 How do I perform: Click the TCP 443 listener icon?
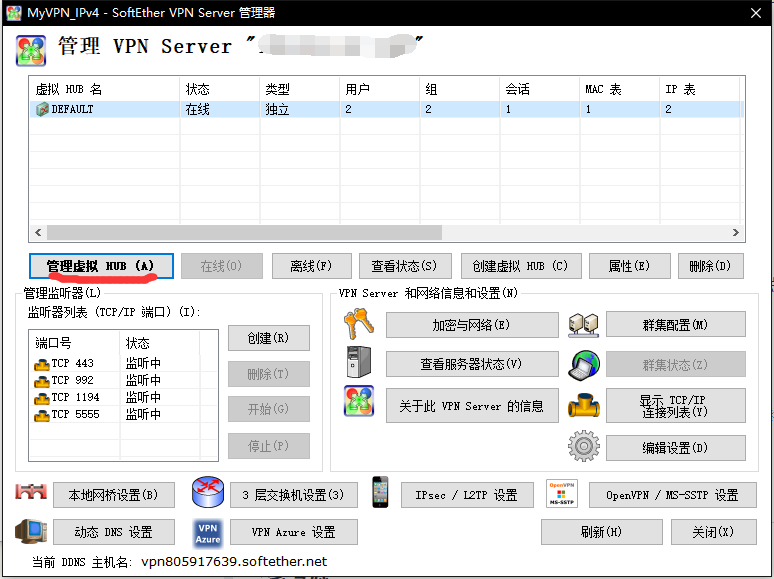42,364
